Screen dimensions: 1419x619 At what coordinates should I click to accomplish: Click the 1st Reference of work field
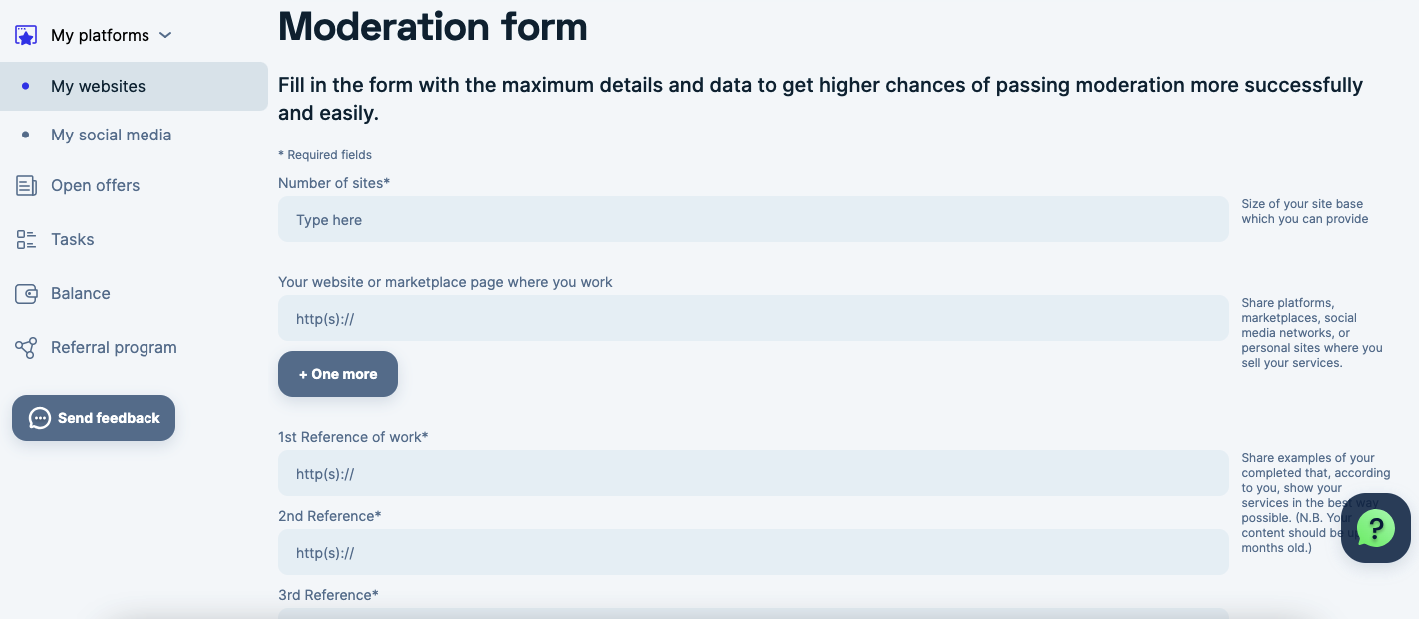coord(752,473)
